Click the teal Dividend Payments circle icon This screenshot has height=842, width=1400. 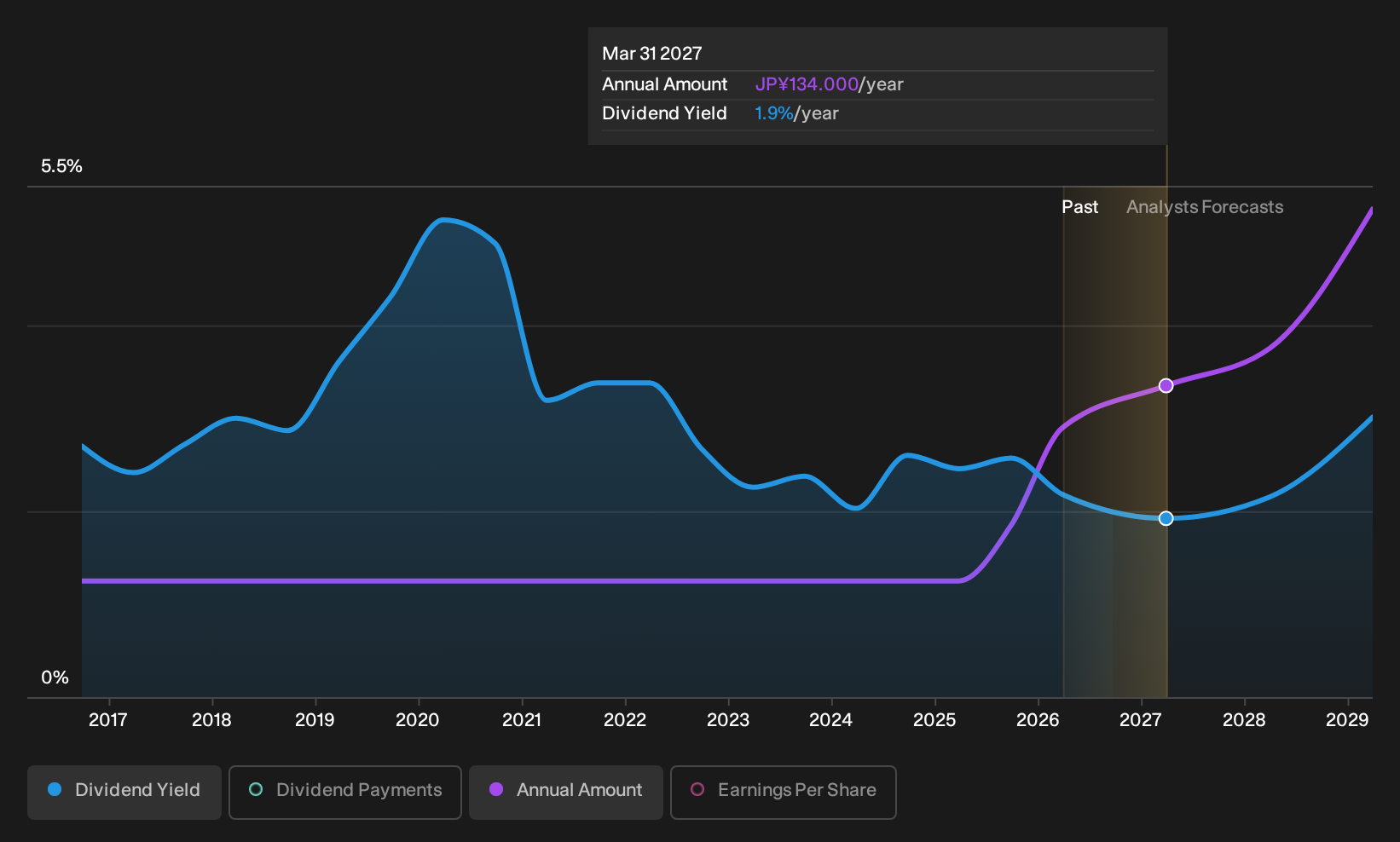pos(256,790)
